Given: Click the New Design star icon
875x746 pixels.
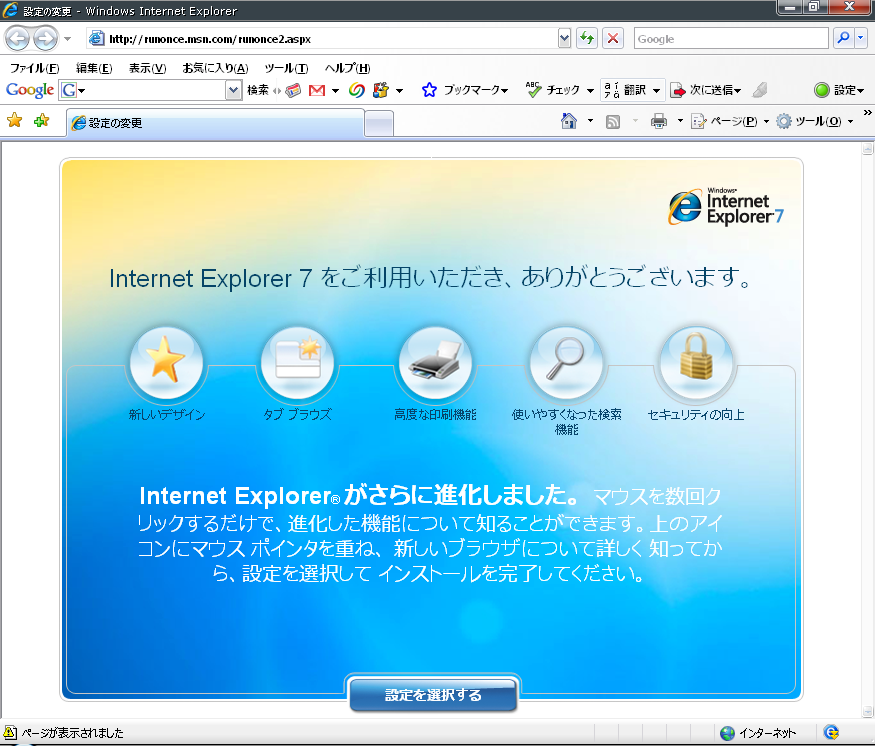Looking at the screenshot, I should [166, 363].
